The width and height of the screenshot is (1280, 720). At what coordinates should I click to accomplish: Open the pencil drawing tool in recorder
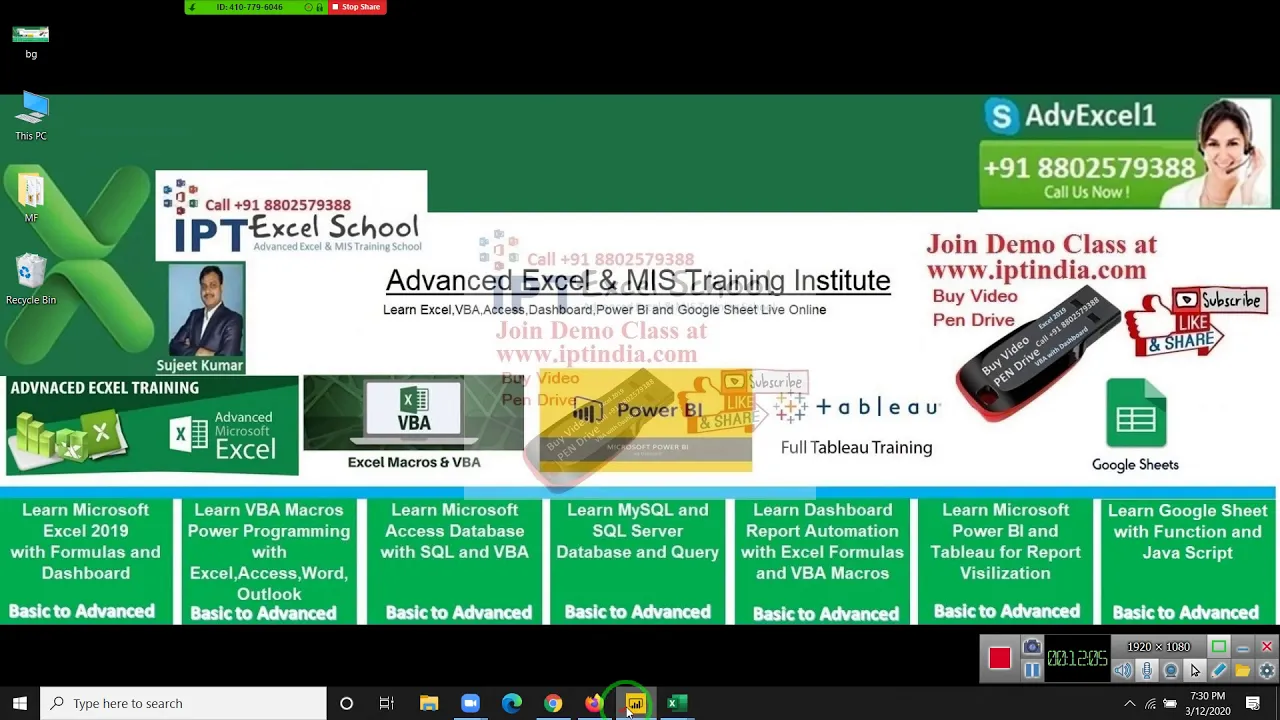click(x=1219, y=671)
